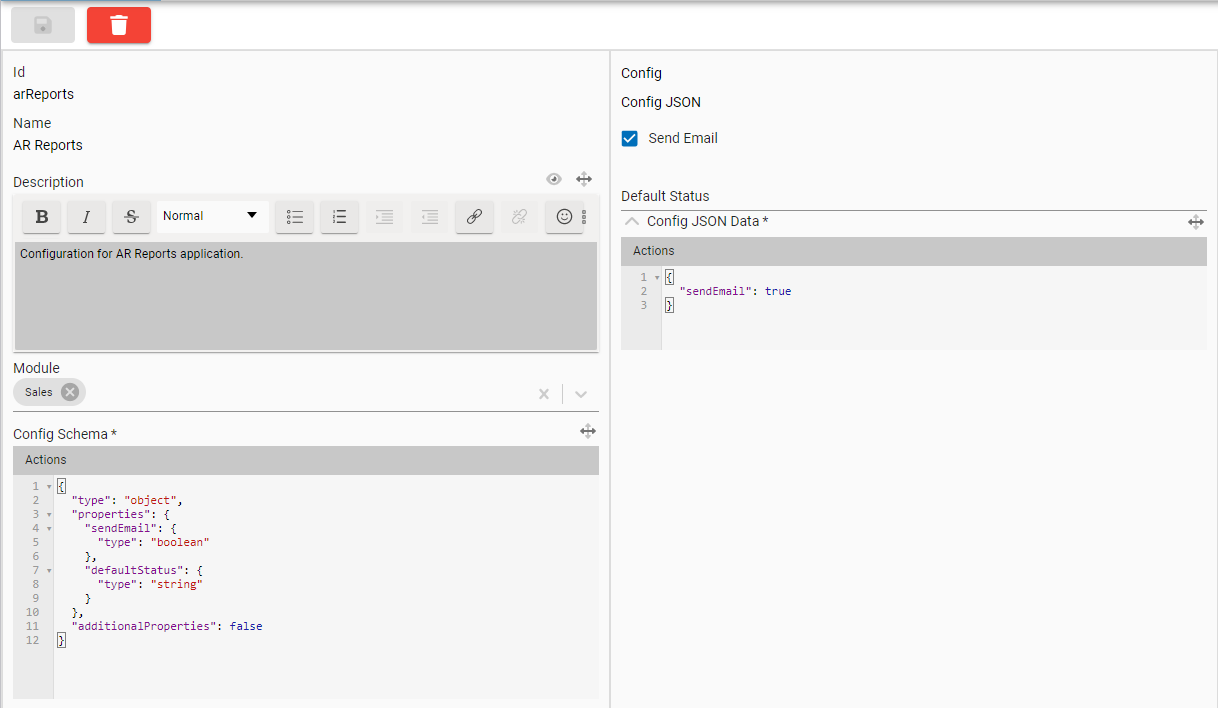Screen dimensions: 1218x708
Task: Open the Module dropdown chevron
Action: click(581, 394)
